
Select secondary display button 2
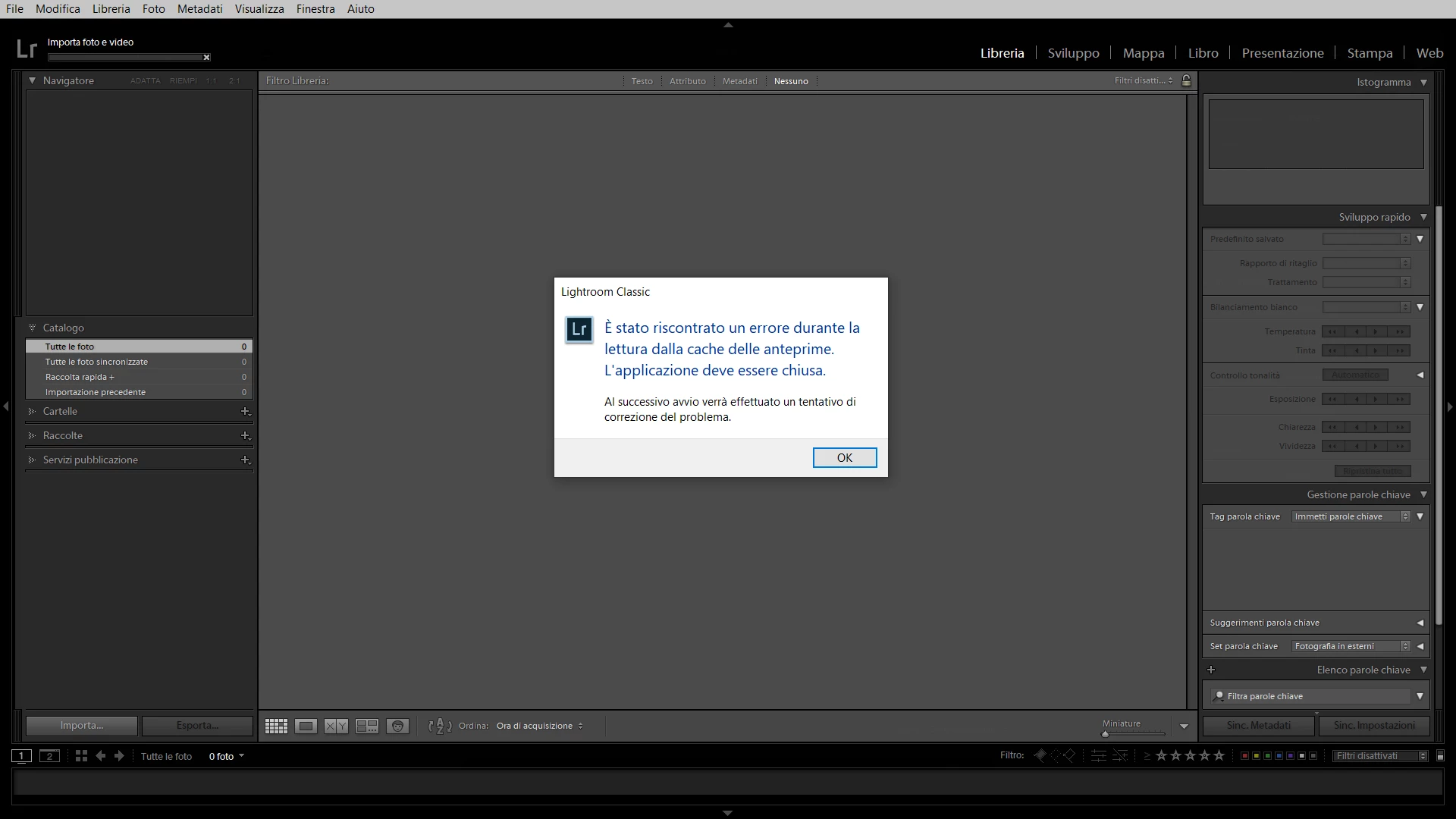[x=49, y=756]
